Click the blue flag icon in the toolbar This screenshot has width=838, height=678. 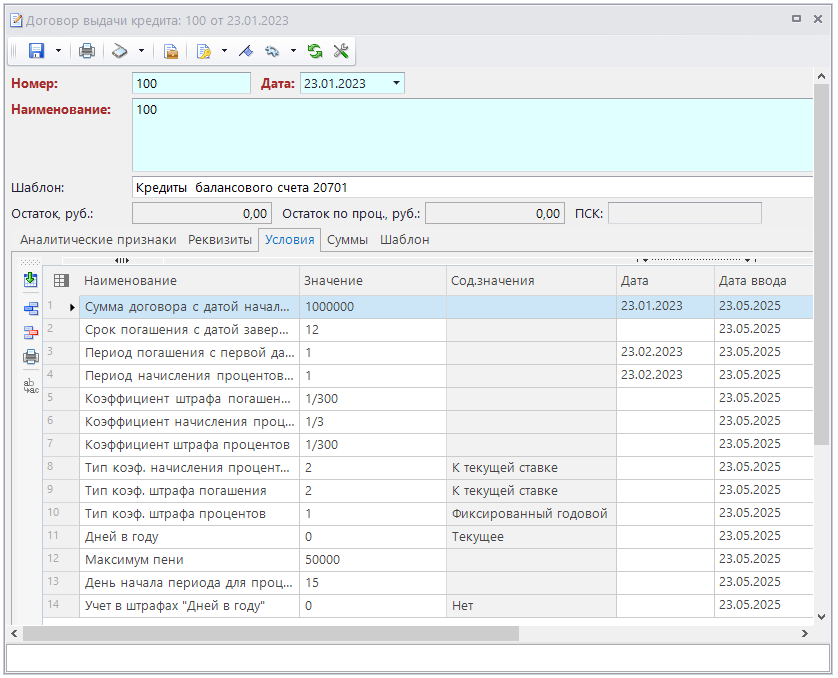click(246, 51)
